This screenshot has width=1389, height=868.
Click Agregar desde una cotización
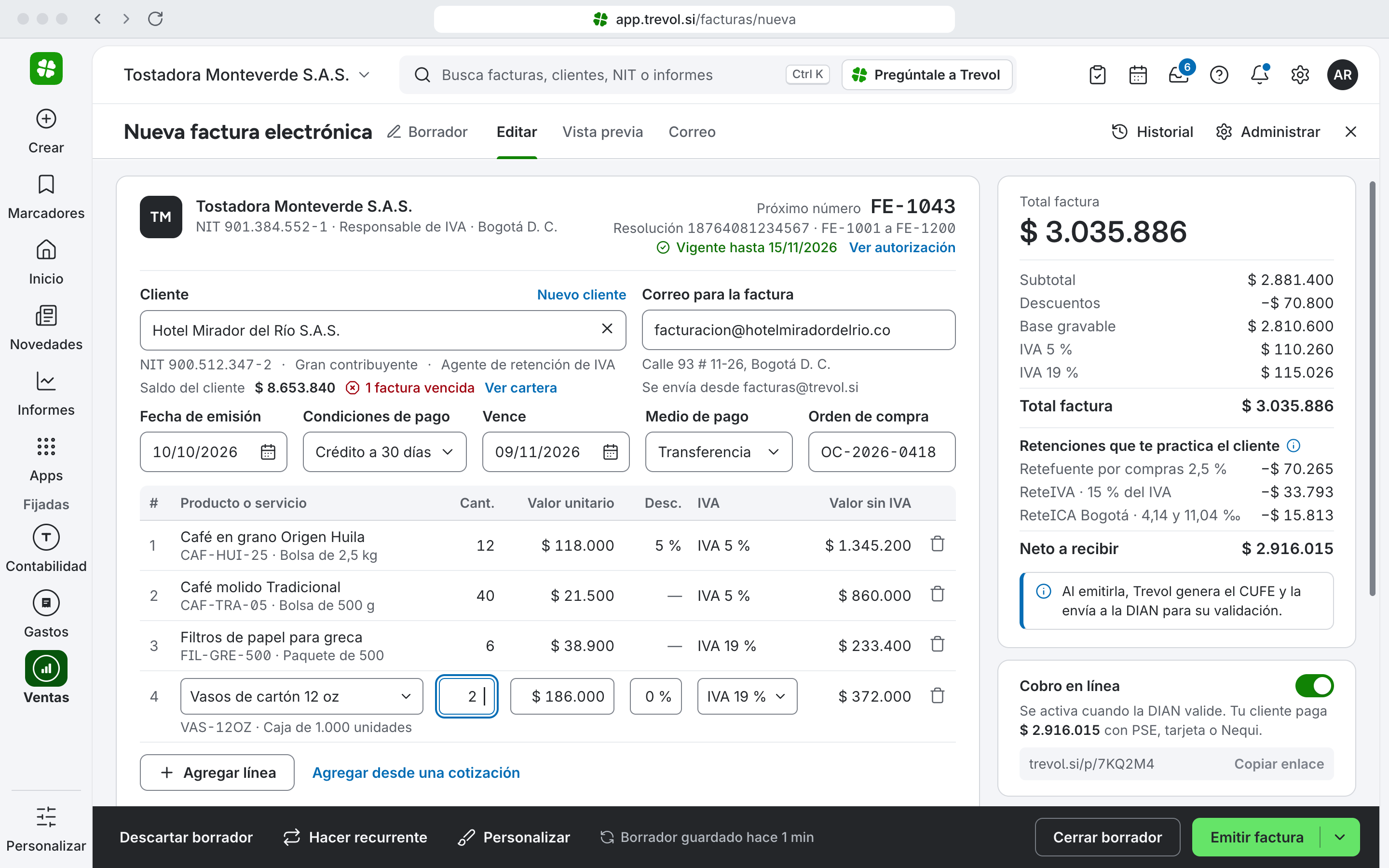click(x=416, y=773)
